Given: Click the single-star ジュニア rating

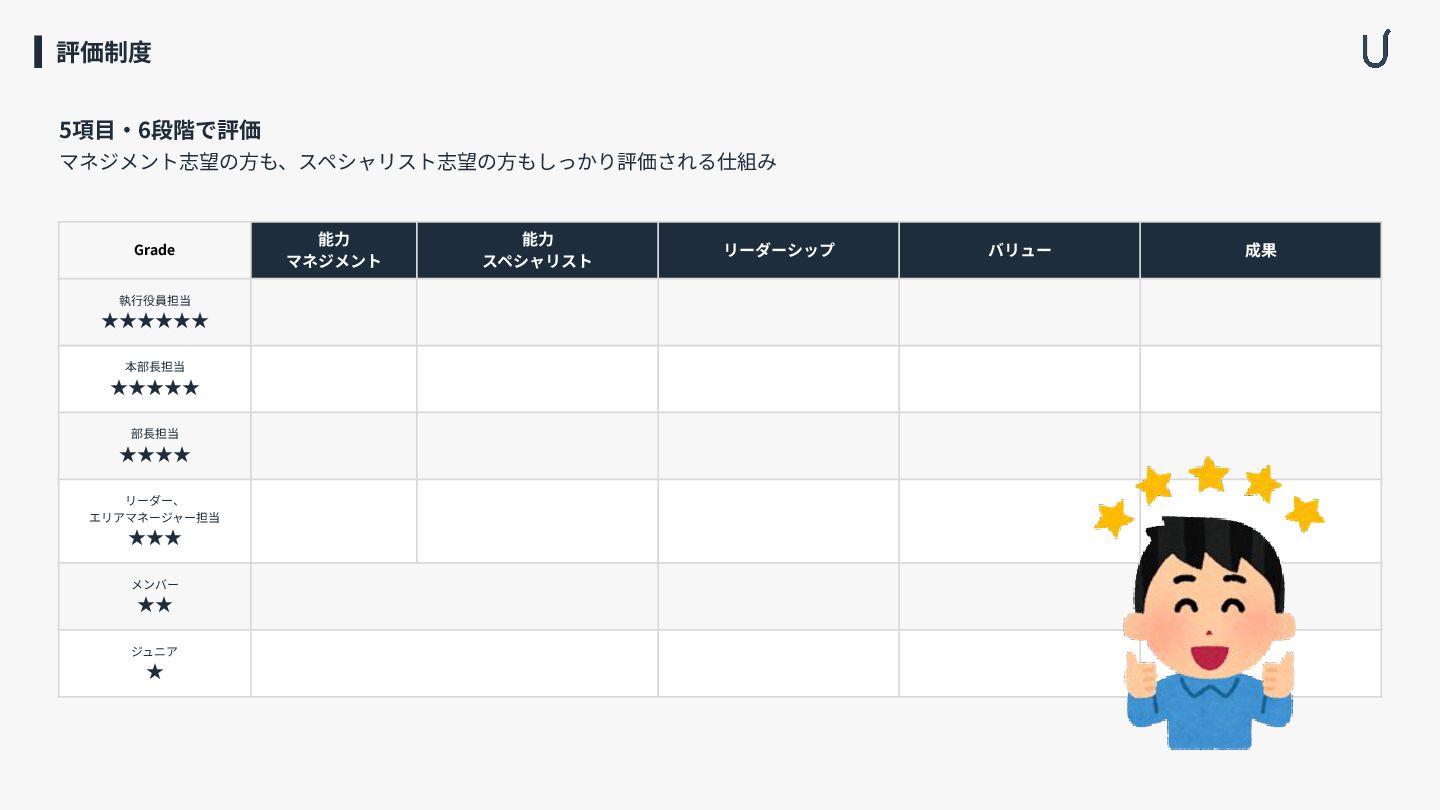Looking at the screenshot, I should 155,672.
